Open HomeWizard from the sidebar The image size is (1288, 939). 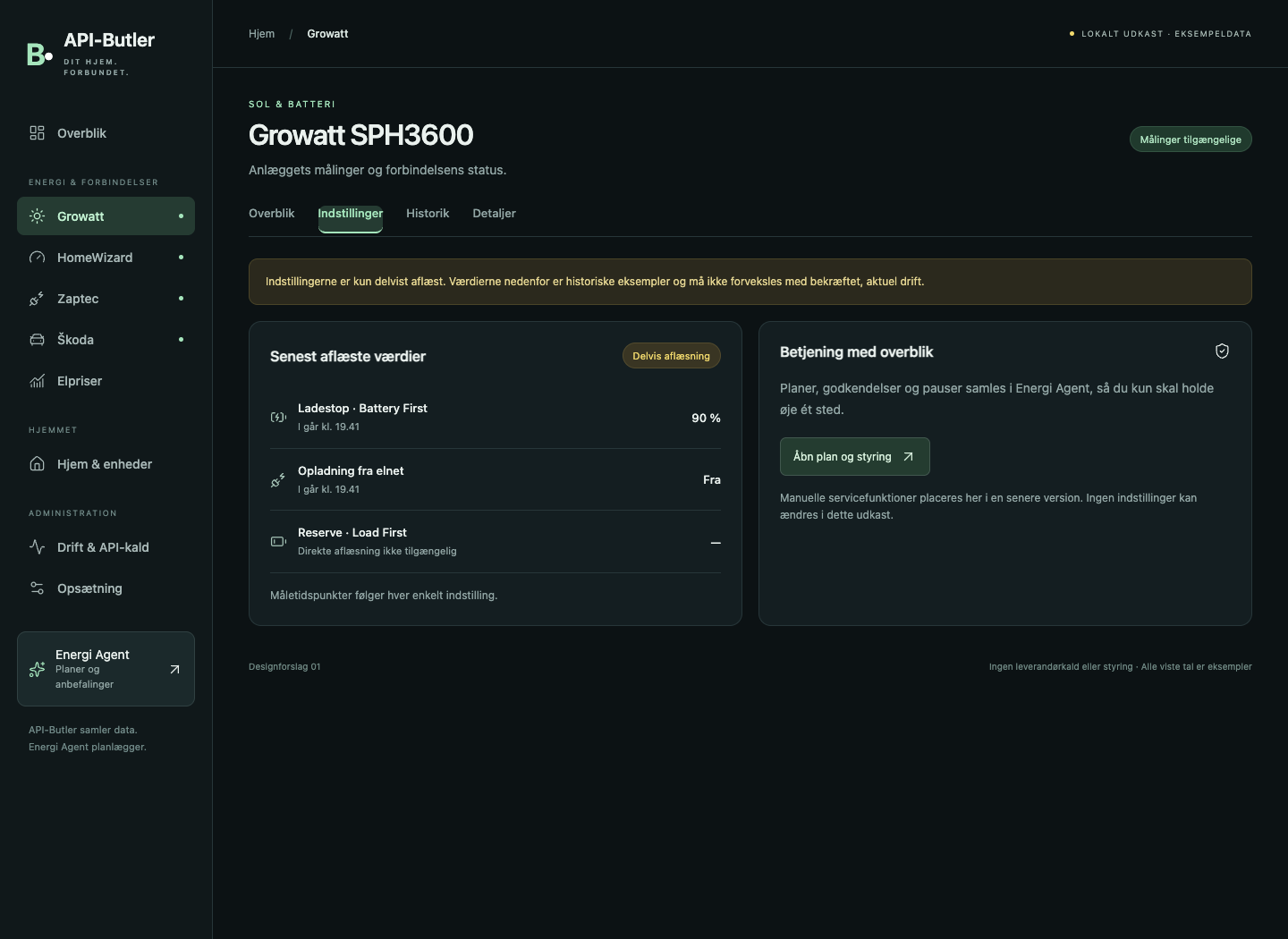(x=106, y=258)
